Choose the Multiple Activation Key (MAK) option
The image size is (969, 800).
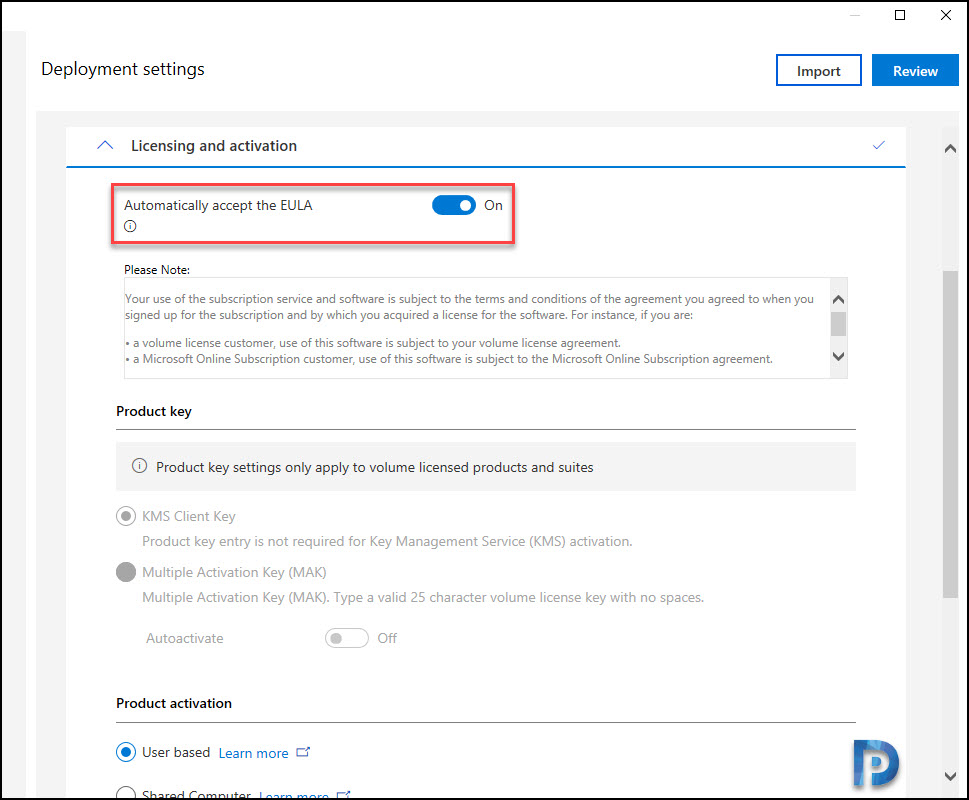tap(126, 572)
